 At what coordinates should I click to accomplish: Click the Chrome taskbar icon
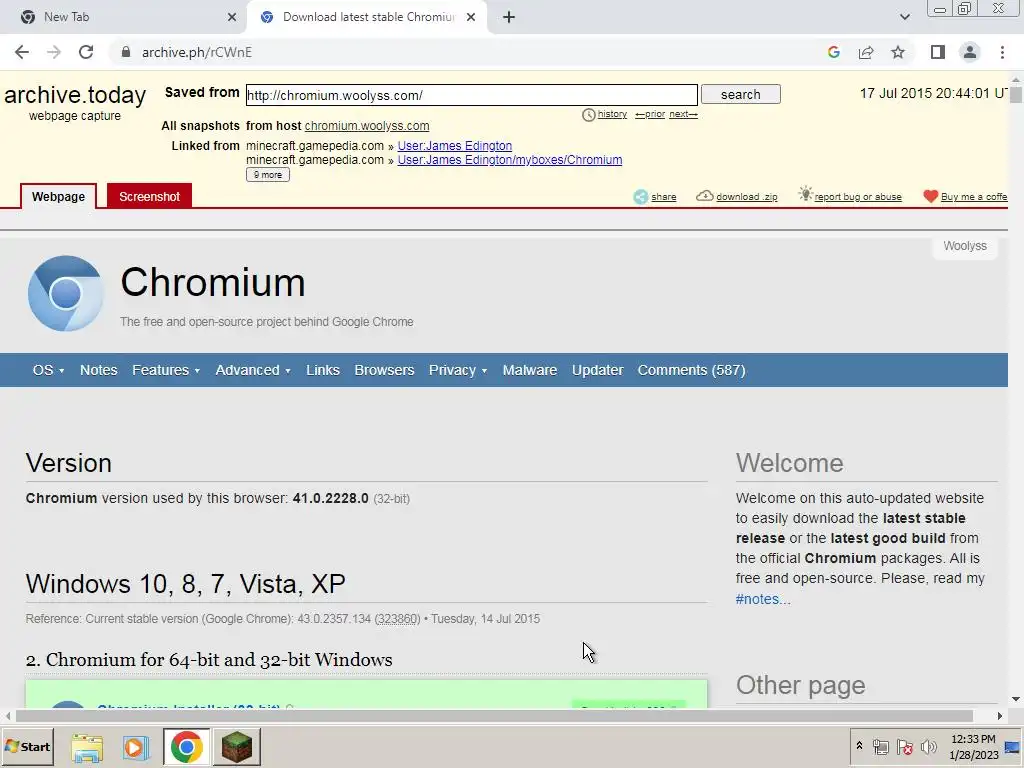[x=187, y=746]
